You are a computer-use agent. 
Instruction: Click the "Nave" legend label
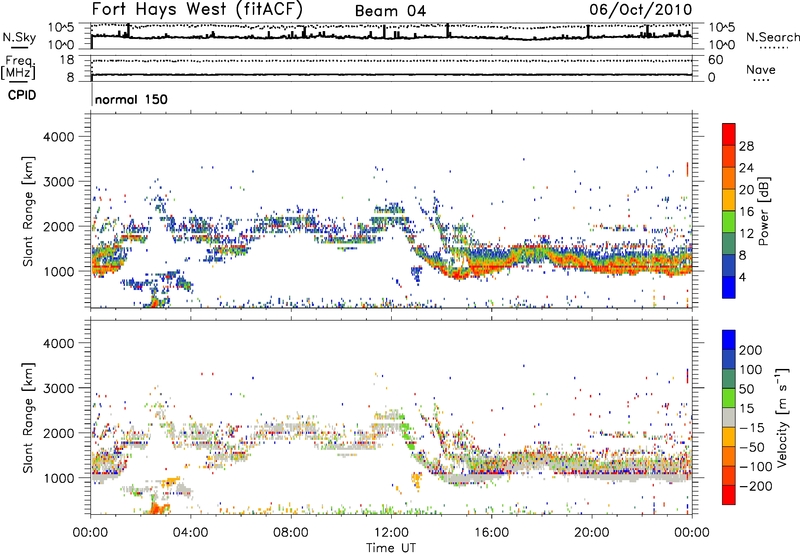pos(761,70)
